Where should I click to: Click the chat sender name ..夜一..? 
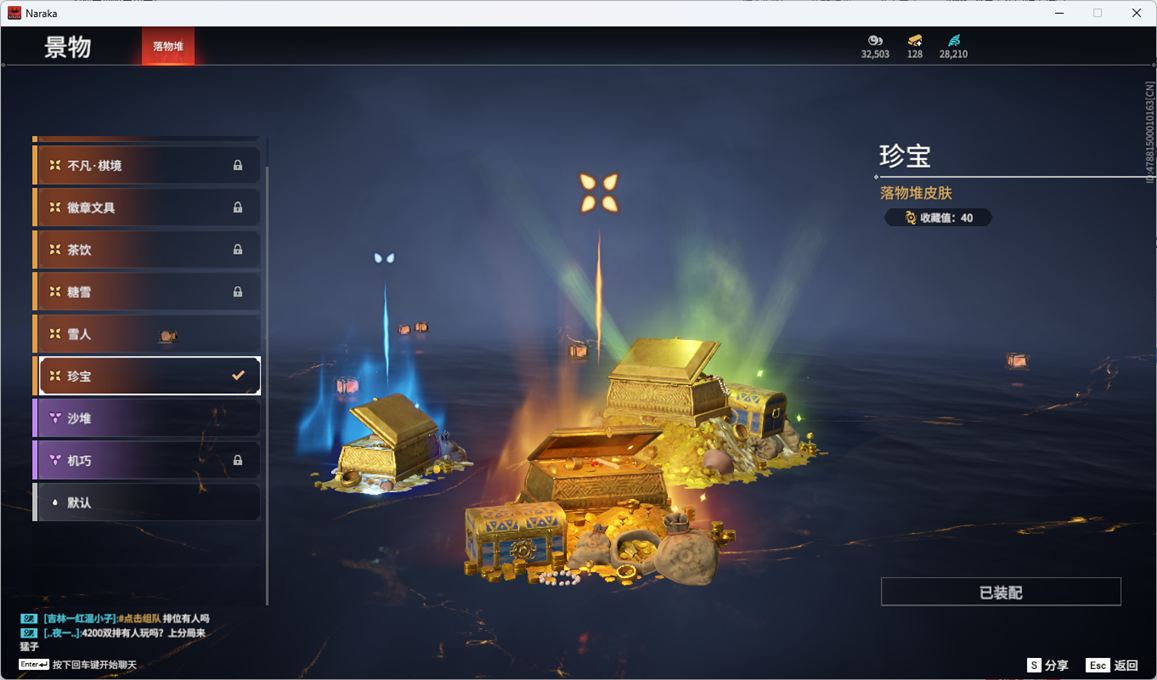[61, 633]
